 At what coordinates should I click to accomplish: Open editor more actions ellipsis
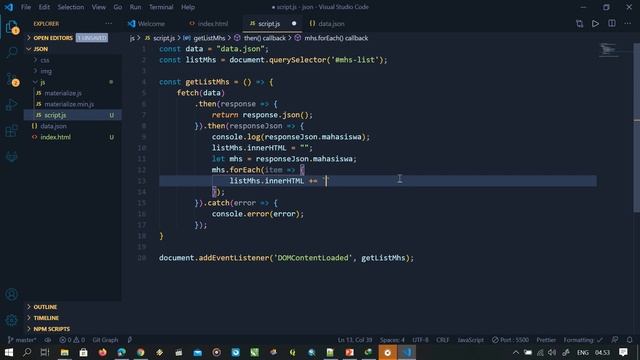pyautogui.click(x=628, y=24)
